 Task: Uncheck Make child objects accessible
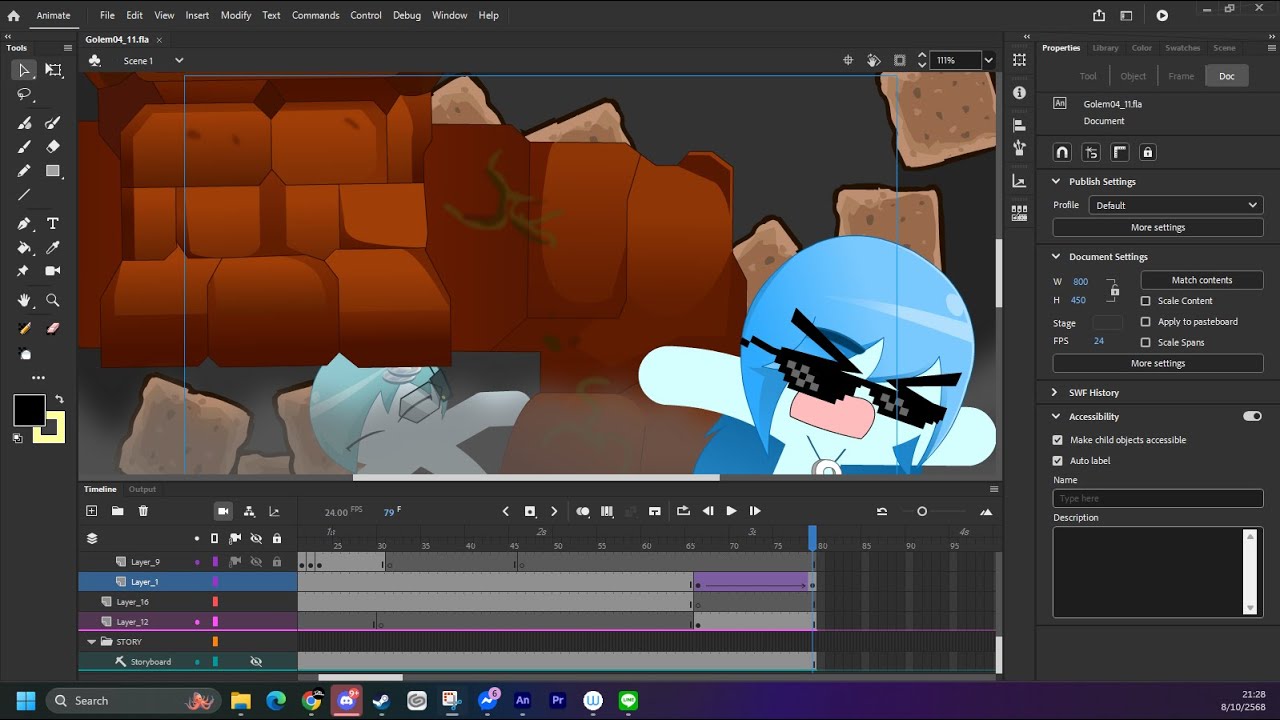(x=1058, y=440)
